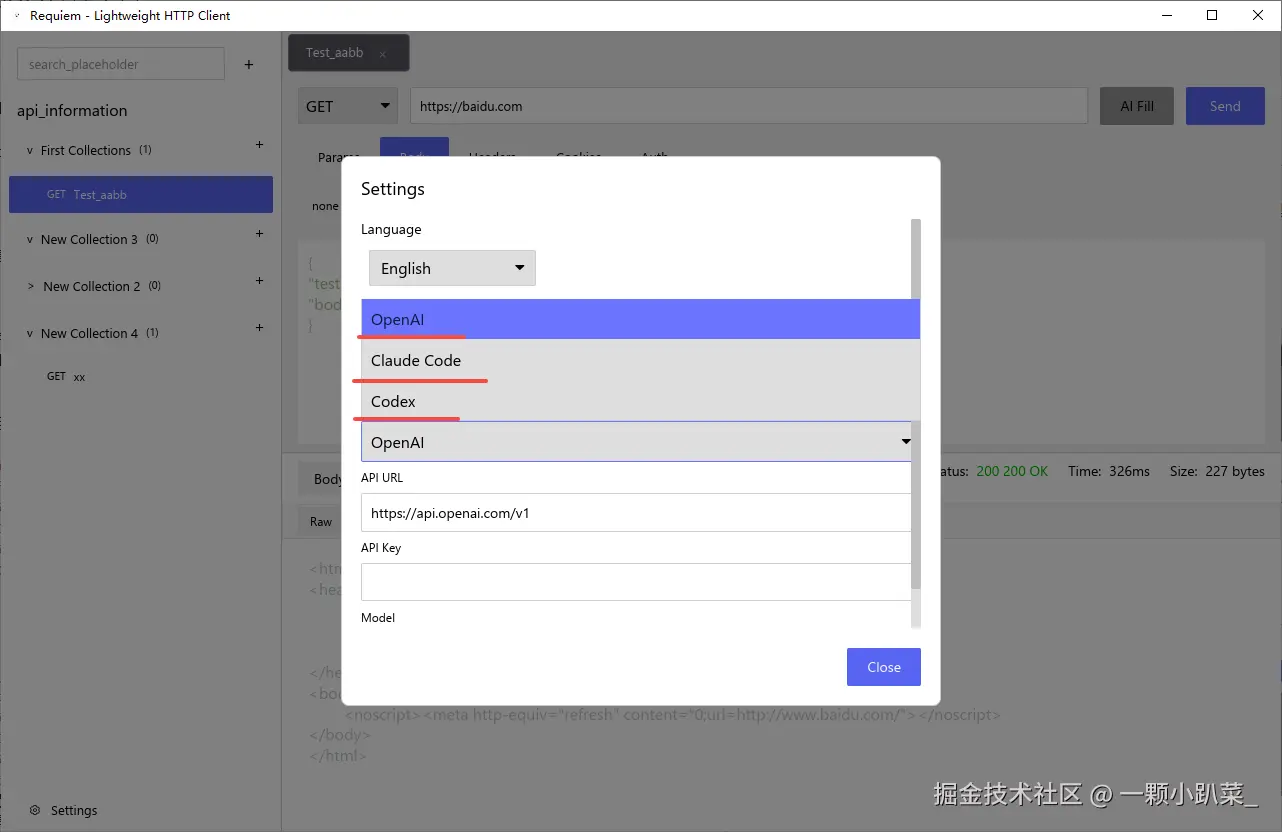Pick Codex in the provider list
The height and width of the screenshot is (832, 1282).
click(x=640, y=401)
